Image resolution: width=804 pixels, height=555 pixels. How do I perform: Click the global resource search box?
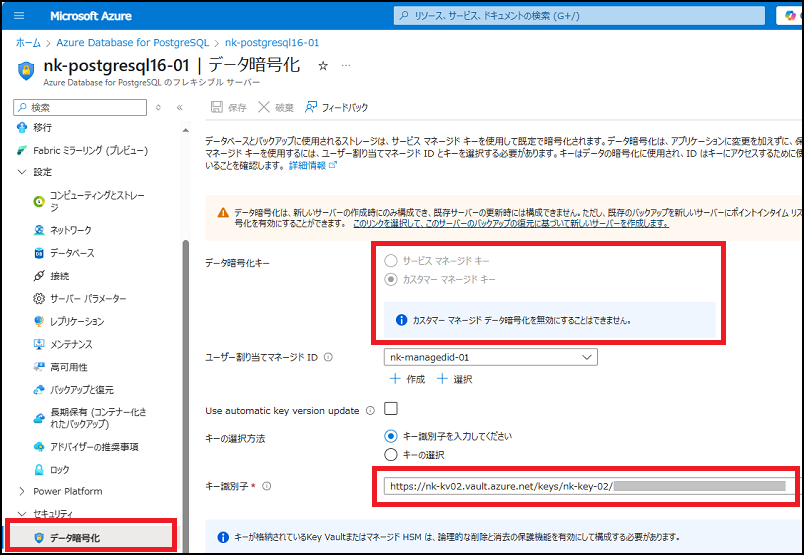(579, 15)
